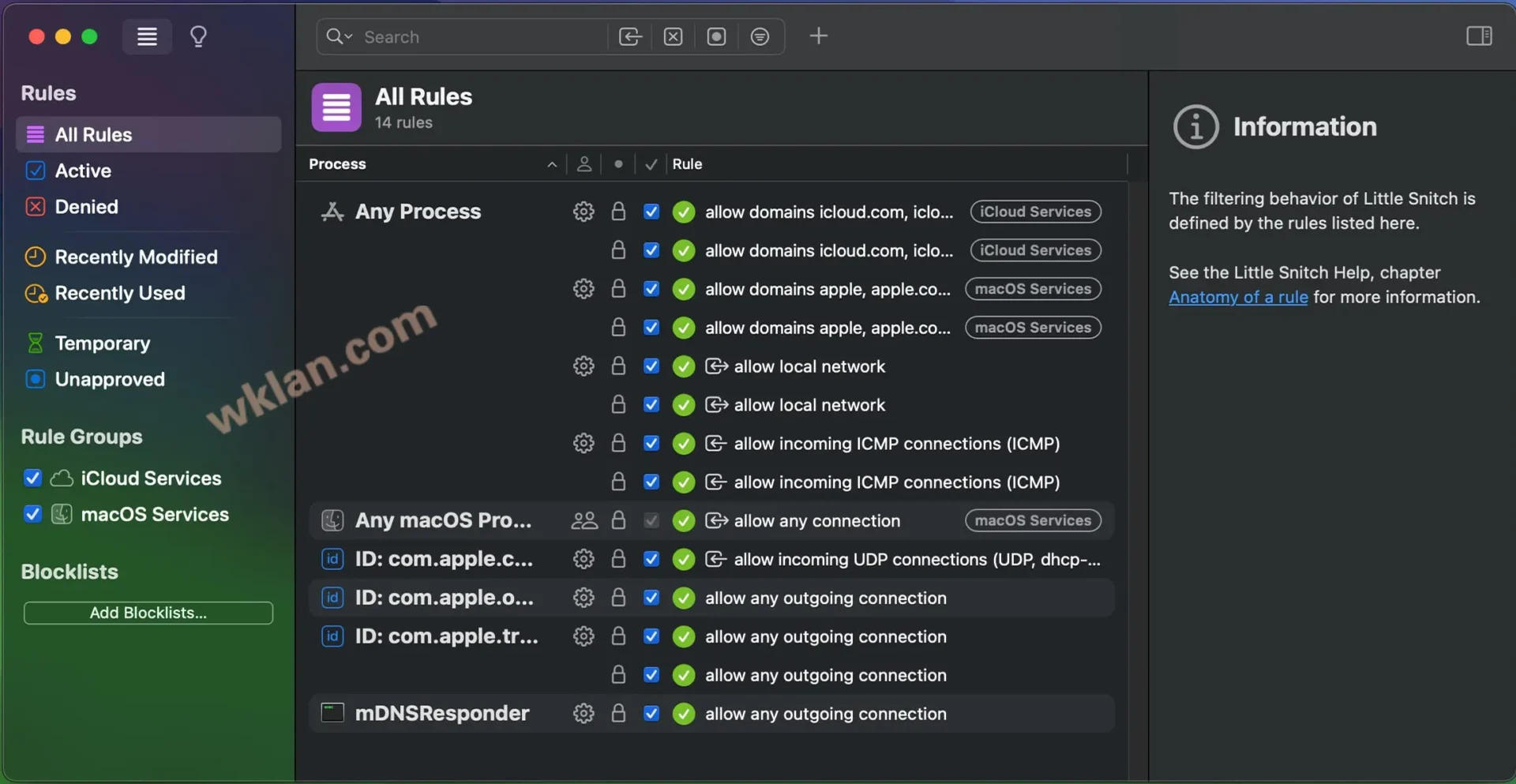Screen dimensions: 1516x784
Task: Select allow incoming UDP connections rule text
Action: click(x=917, y=559)
